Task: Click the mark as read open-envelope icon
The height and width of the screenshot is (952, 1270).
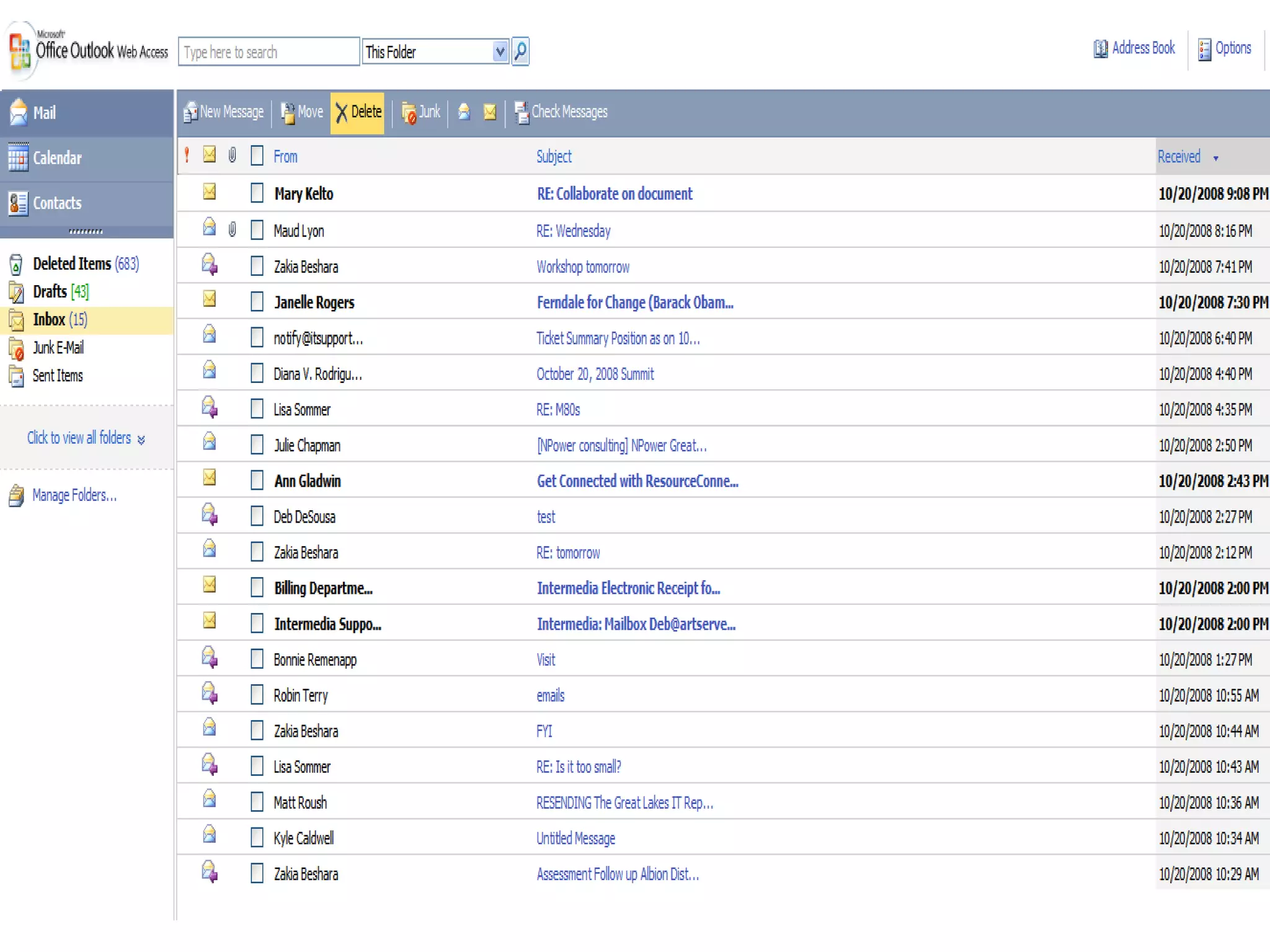Action: pyautogui.click(x=464, y=112)
